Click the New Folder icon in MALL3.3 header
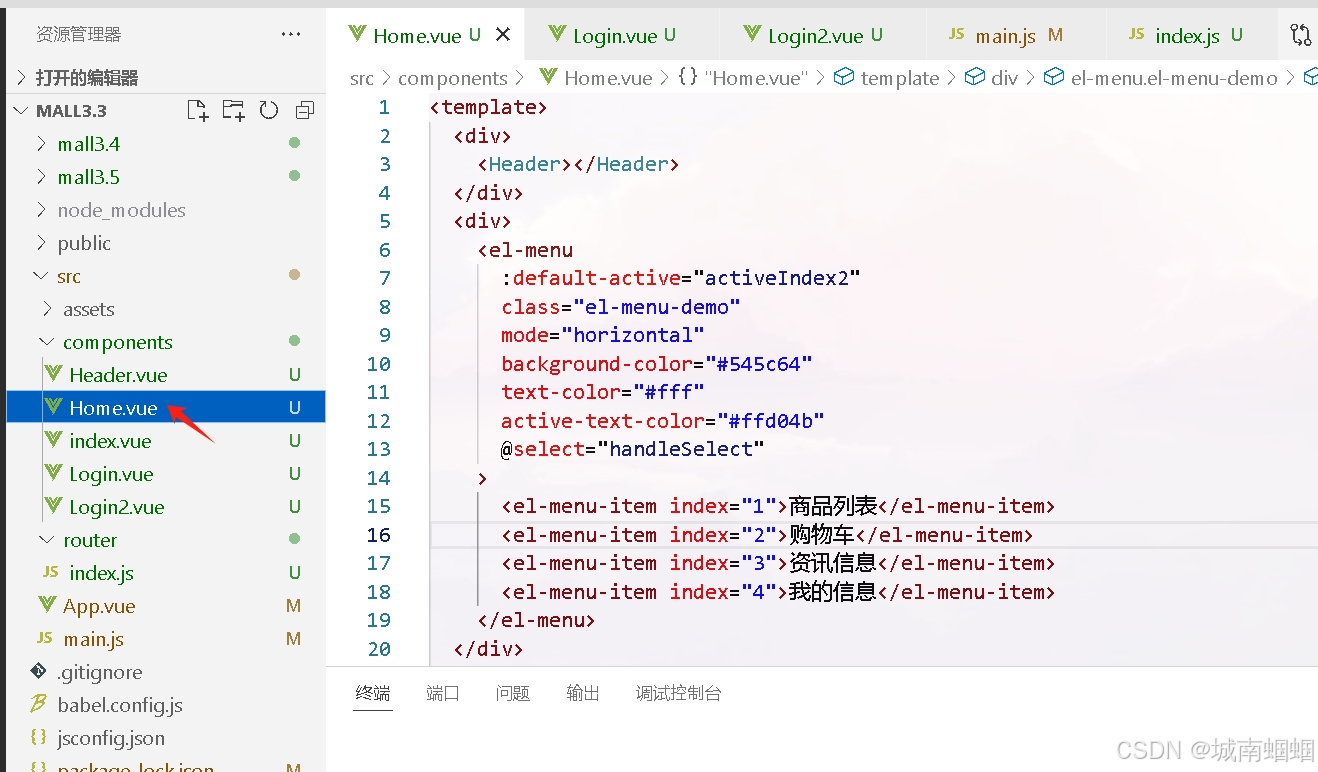The width and height of the screenshot is (1318, 772). 233,110
